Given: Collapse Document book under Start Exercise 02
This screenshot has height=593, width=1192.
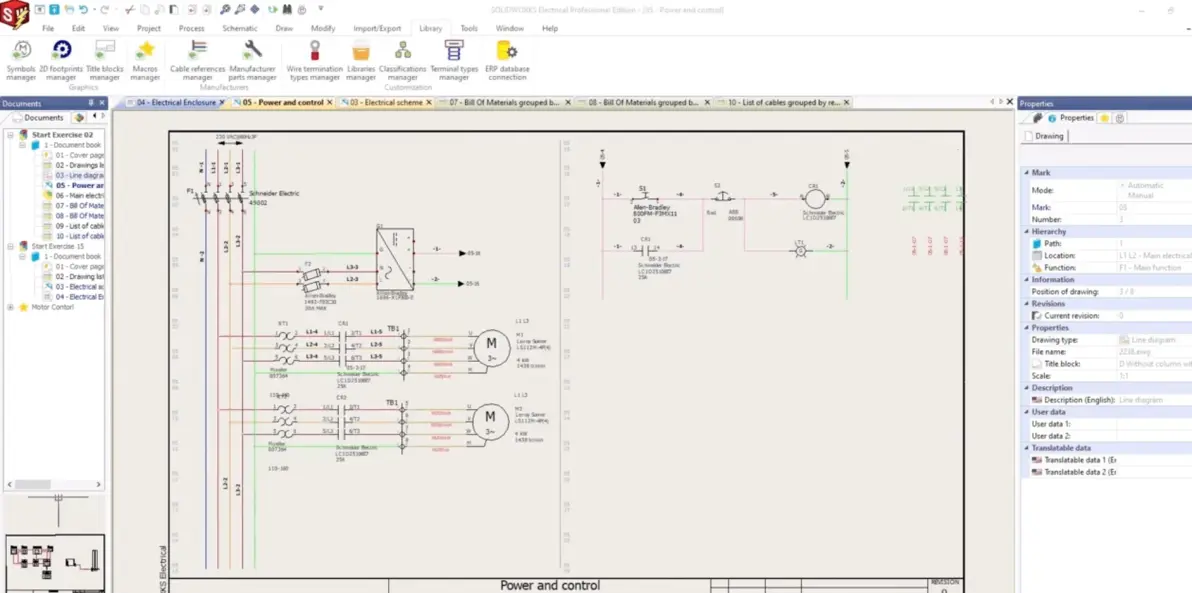Looking at the screenshot, I should coord(23,144).
